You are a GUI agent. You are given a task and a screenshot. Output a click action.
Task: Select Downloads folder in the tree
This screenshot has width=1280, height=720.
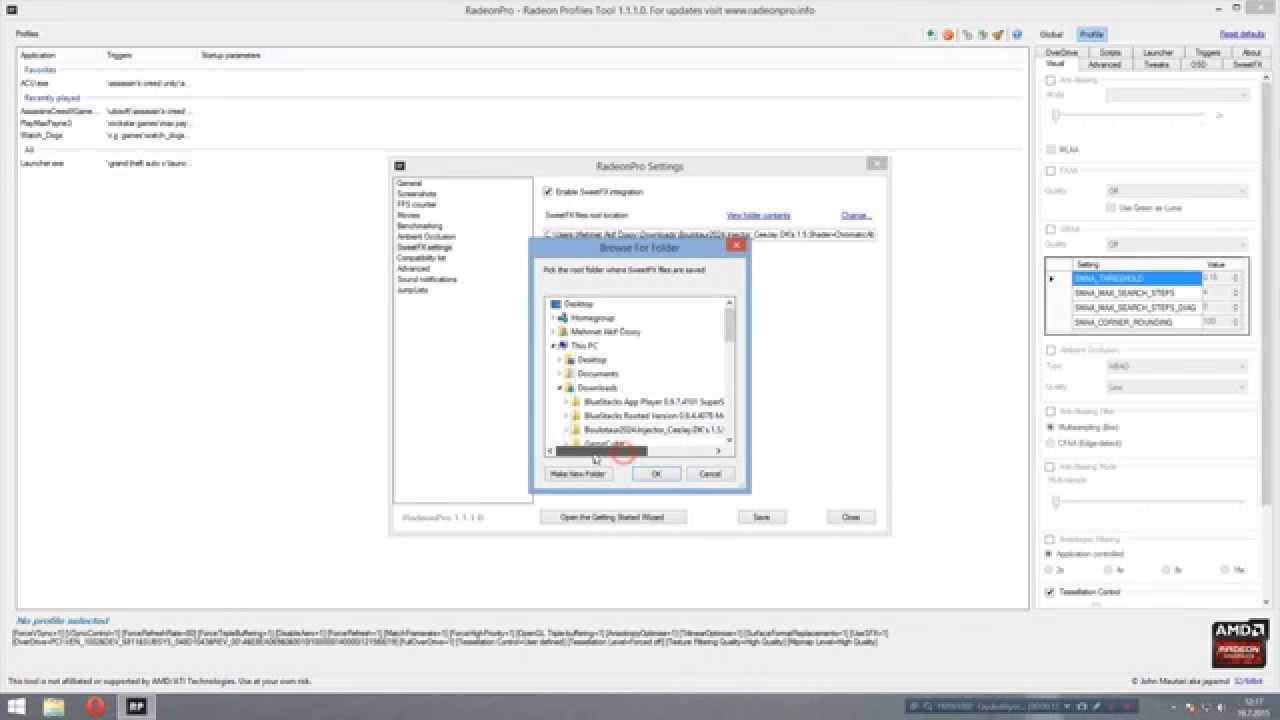click(597, 387)
